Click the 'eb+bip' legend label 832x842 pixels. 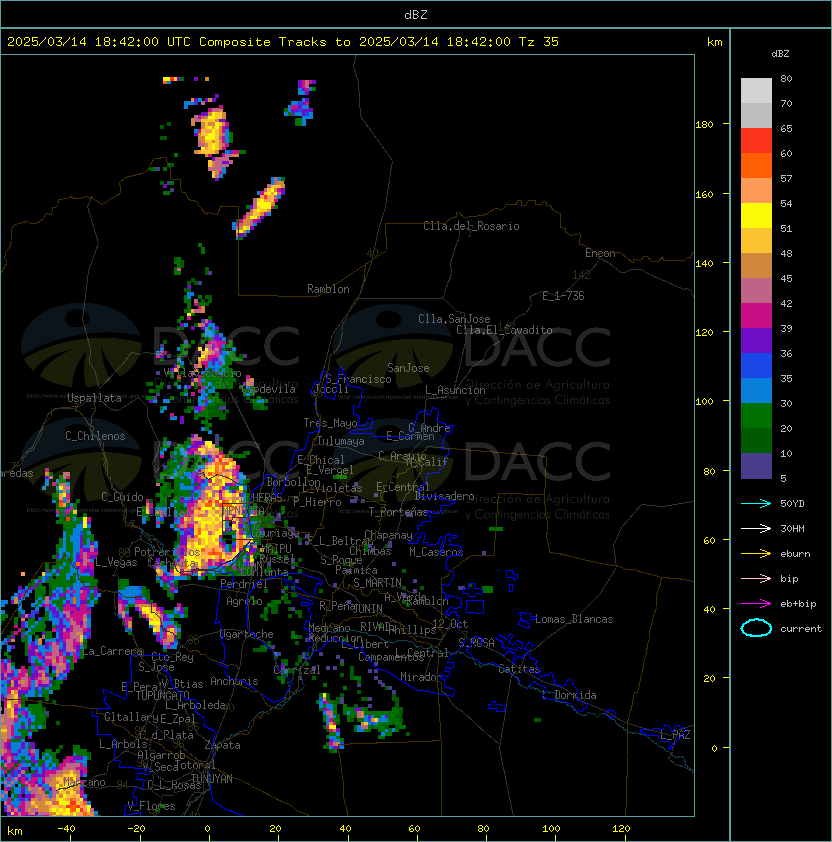click(798, 604)
